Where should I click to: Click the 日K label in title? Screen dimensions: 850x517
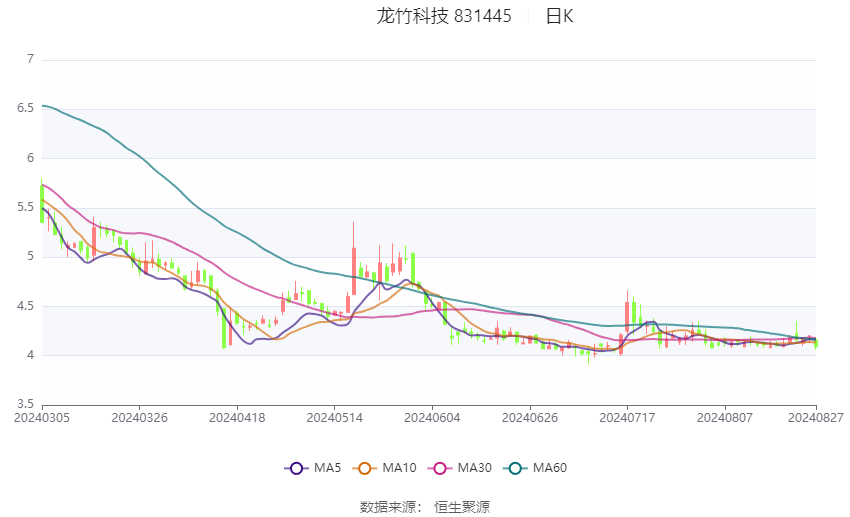click(x=559, y=16)
